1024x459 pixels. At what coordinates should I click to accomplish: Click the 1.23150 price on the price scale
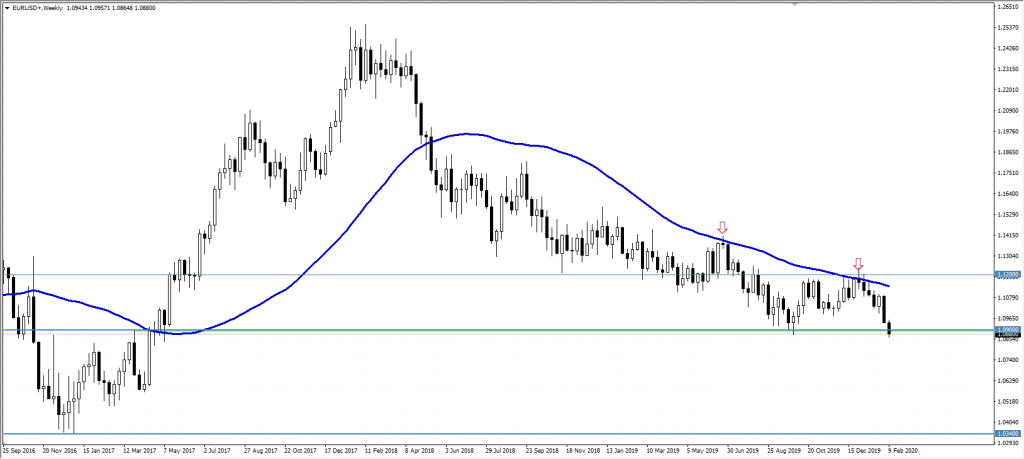click(1008, 69)
